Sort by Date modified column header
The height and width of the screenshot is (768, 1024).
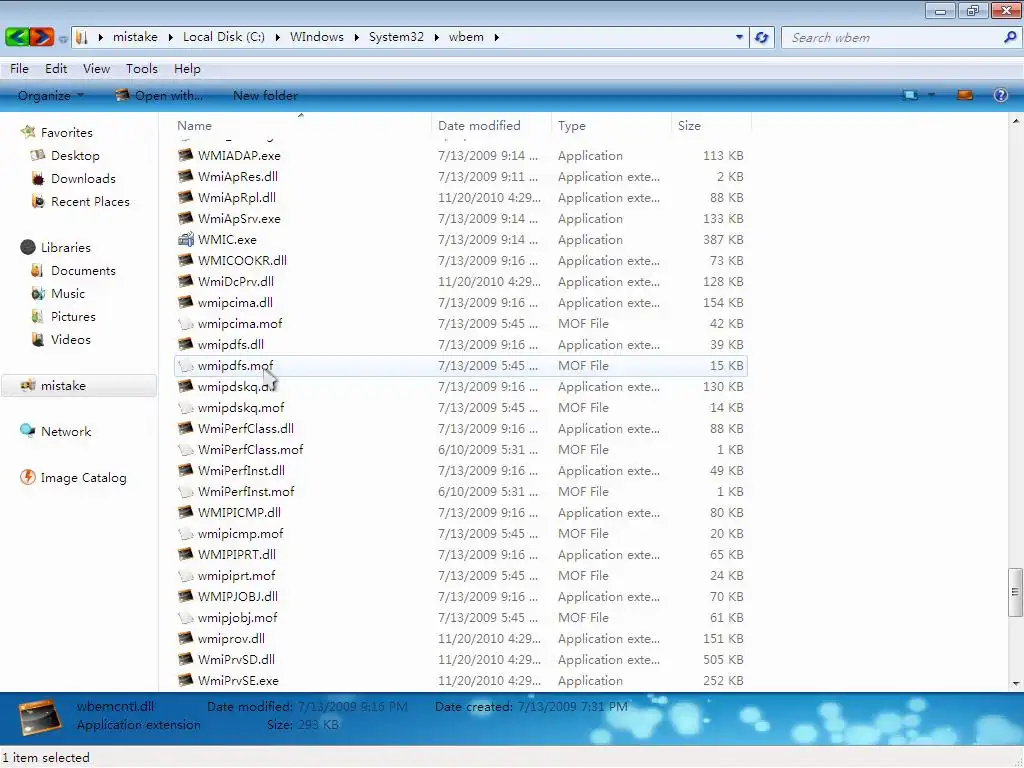(x=491, y=125)
